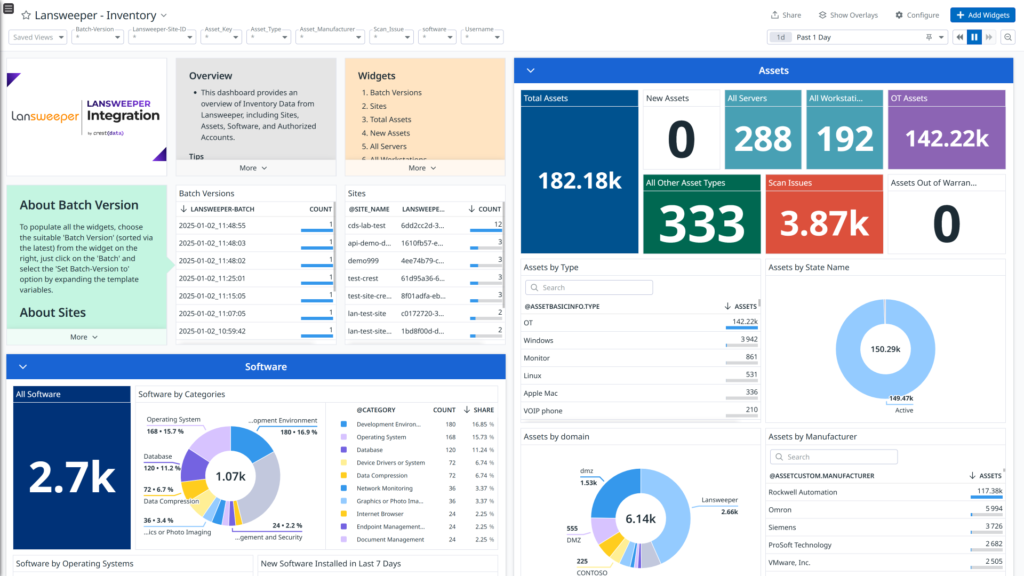Open the Saved Views dropdown
This screenshot has width=1024, height=576.
[x=38, y=37]
